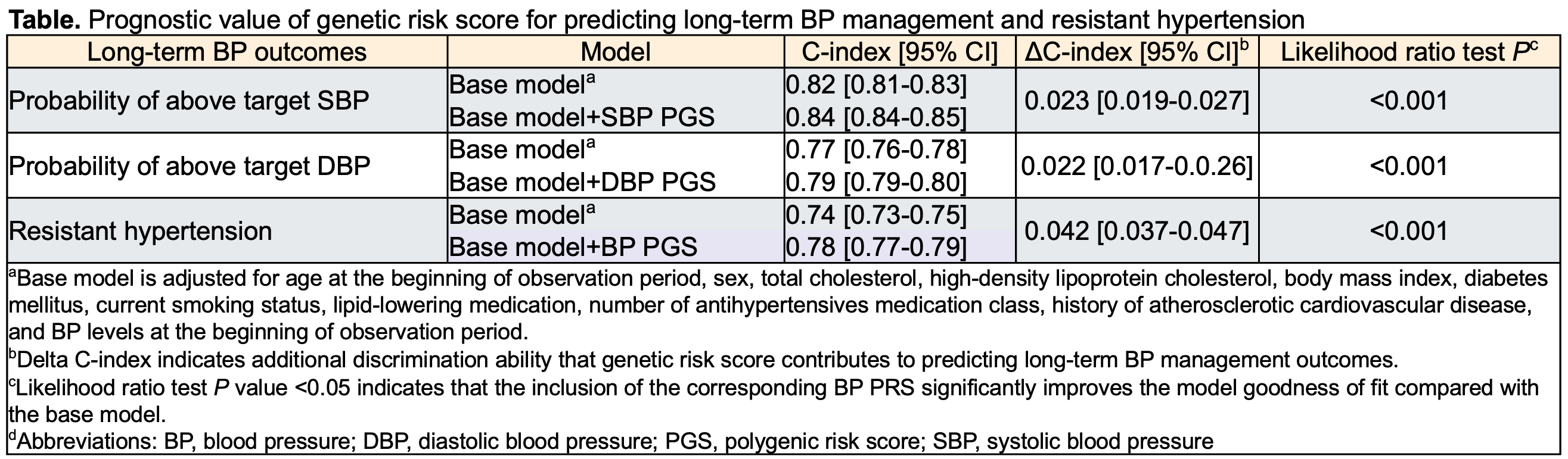Select the "Long-term BP outcomes" column header
The height and width of the screenshot is (459, 1568).
point(227,52)
